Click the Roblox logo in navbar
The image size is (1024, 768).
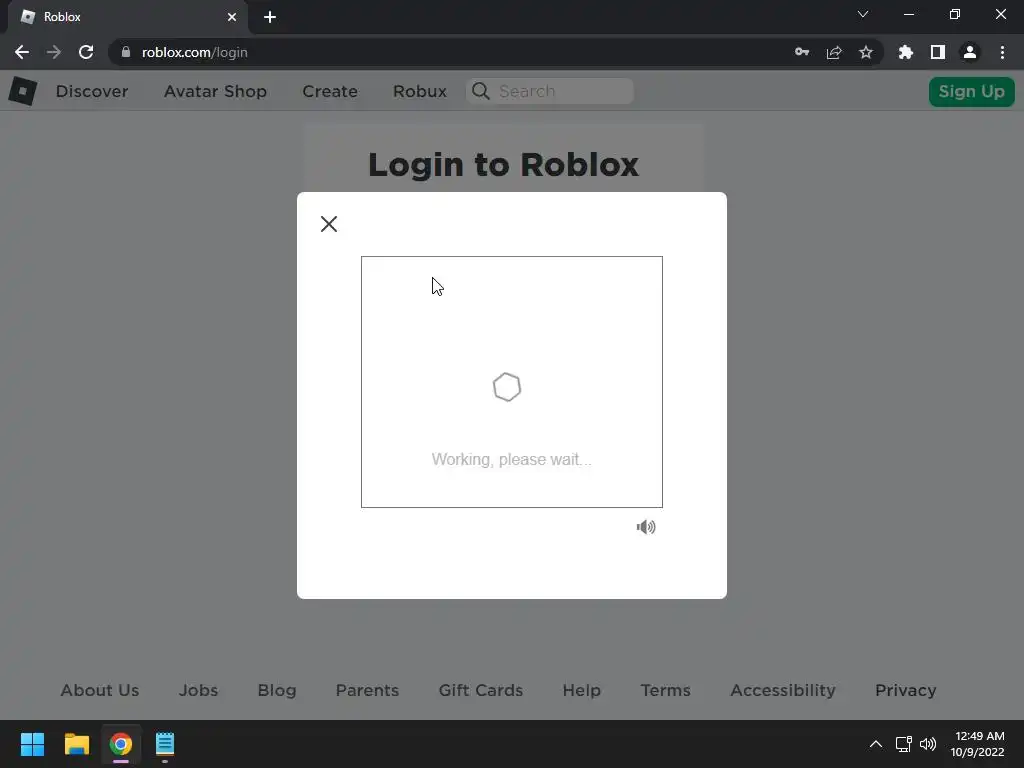23,91
